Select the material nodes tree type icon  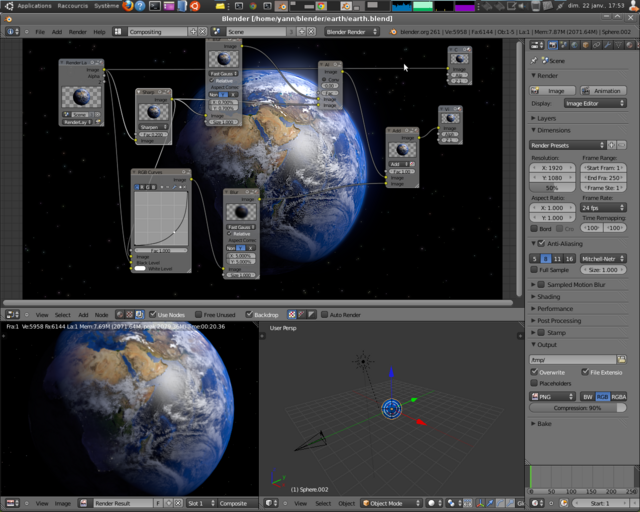120,315
